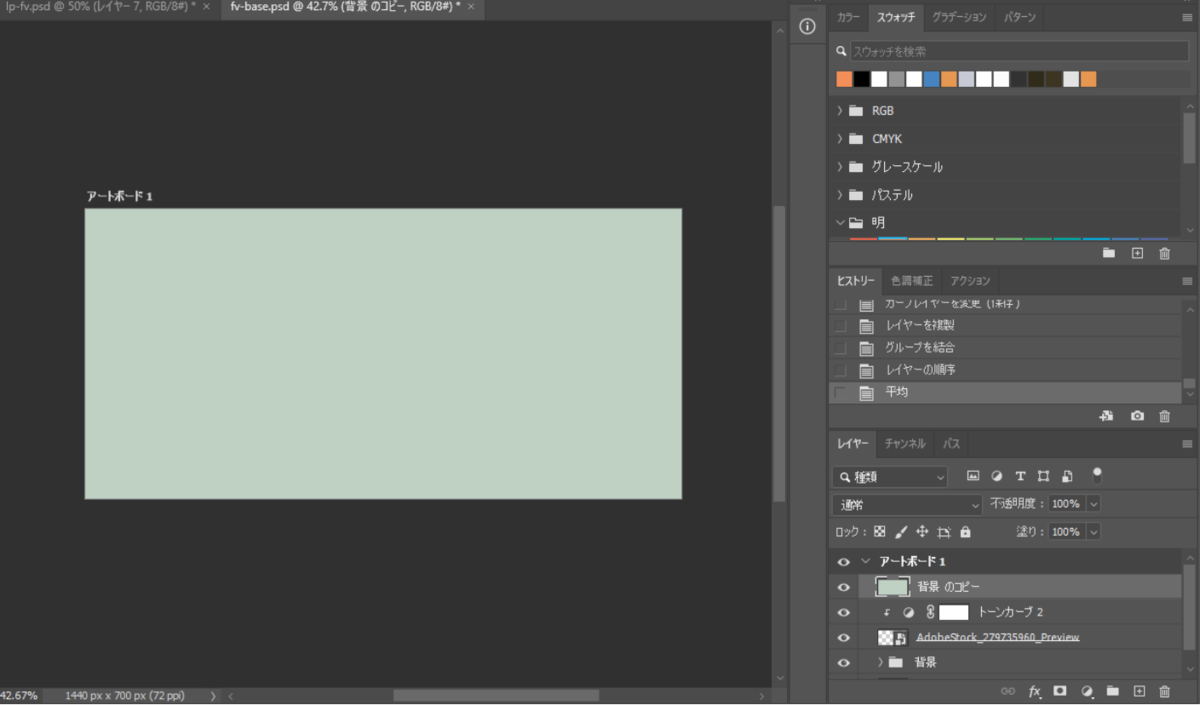Switch to the アクション tab

click(970, 281)
